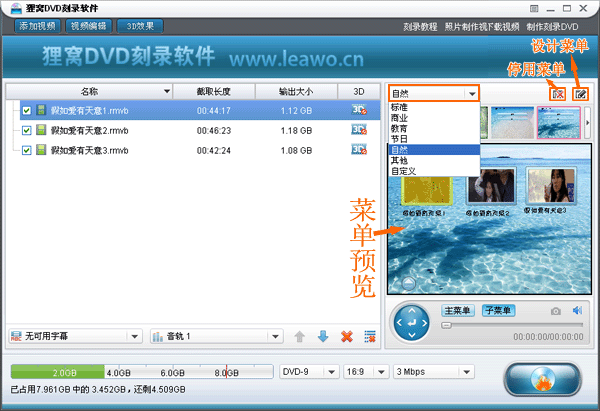Open the 3 Mbps bitrate dropdown
The height and width of the screenshot is (411, 600).
tap(434, 372)
